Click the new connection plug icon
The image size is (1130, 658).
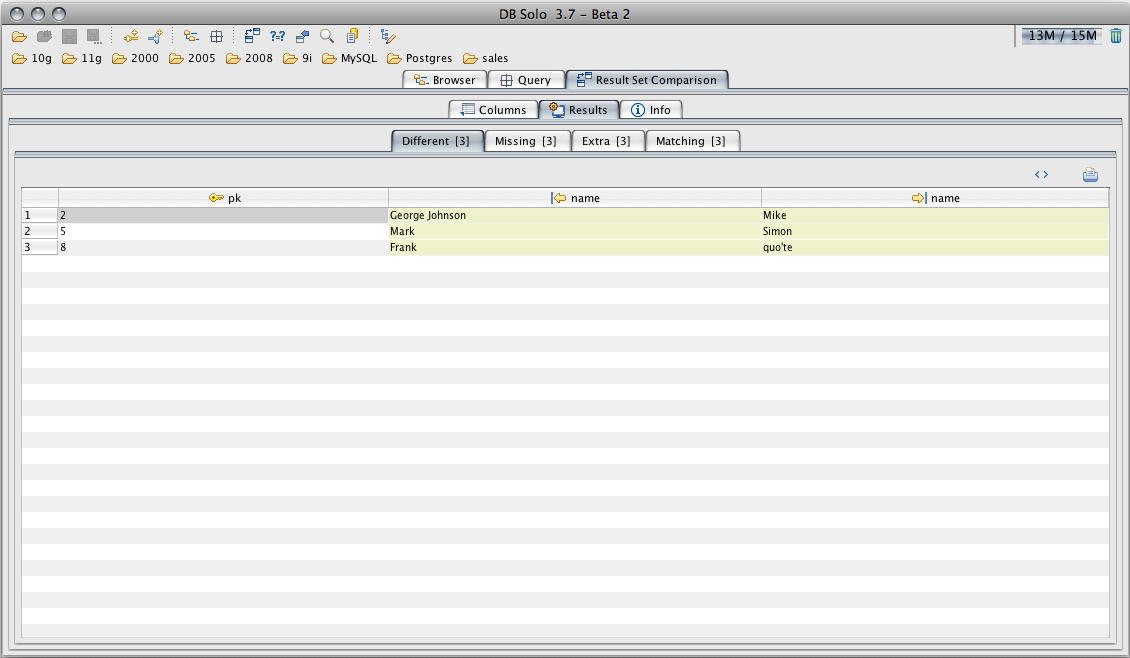[x=130, y=36]
